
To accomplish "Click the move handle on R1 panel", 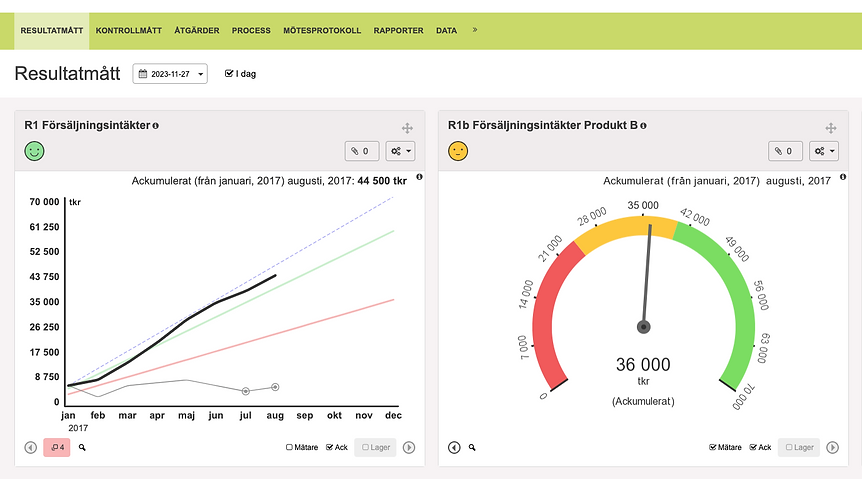I will coord(407,128).
